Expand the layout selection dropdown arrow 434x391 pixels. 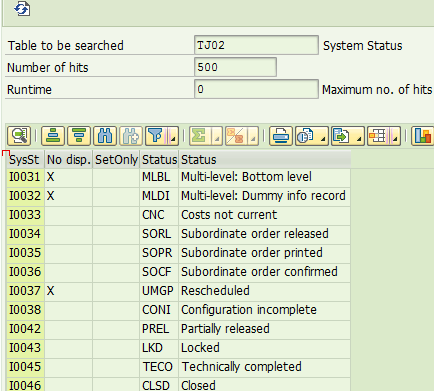pos(395,136)
